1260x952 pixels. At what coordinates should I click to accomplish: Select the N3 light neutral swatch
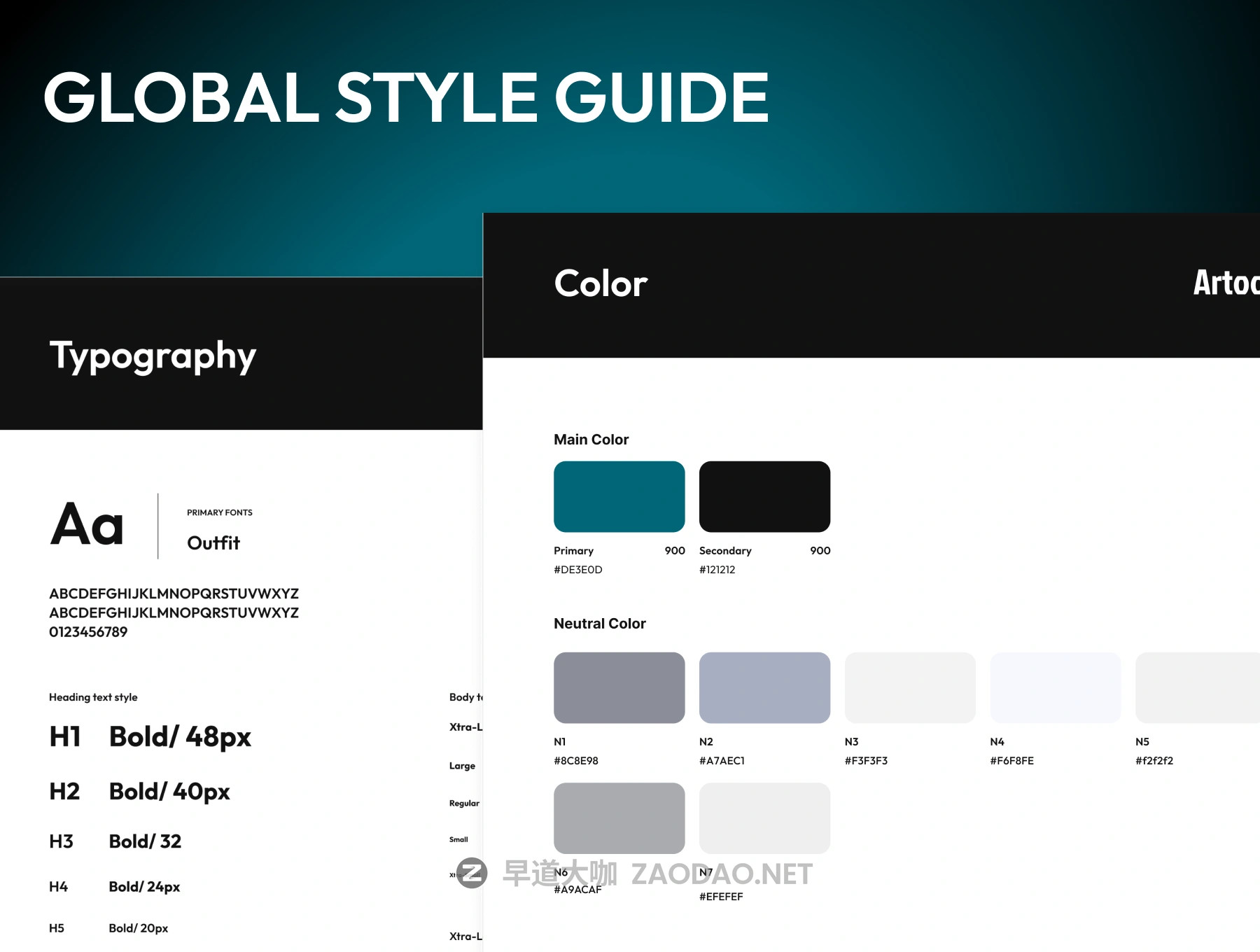pyautogui.click(x=909, y=687)
